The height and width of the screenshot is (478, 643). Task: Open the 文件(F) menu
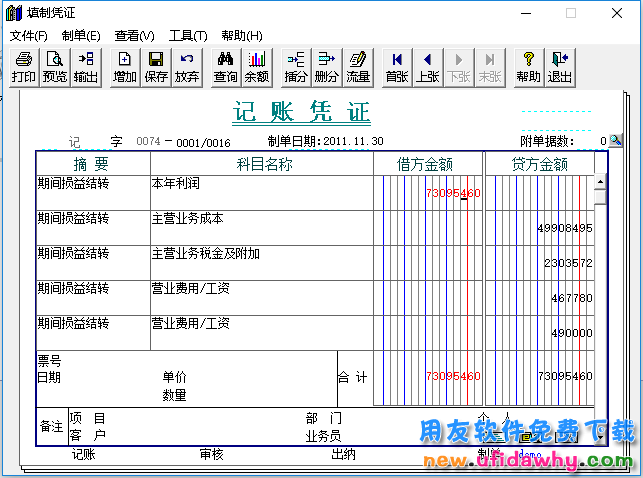[x=28, y=36]
